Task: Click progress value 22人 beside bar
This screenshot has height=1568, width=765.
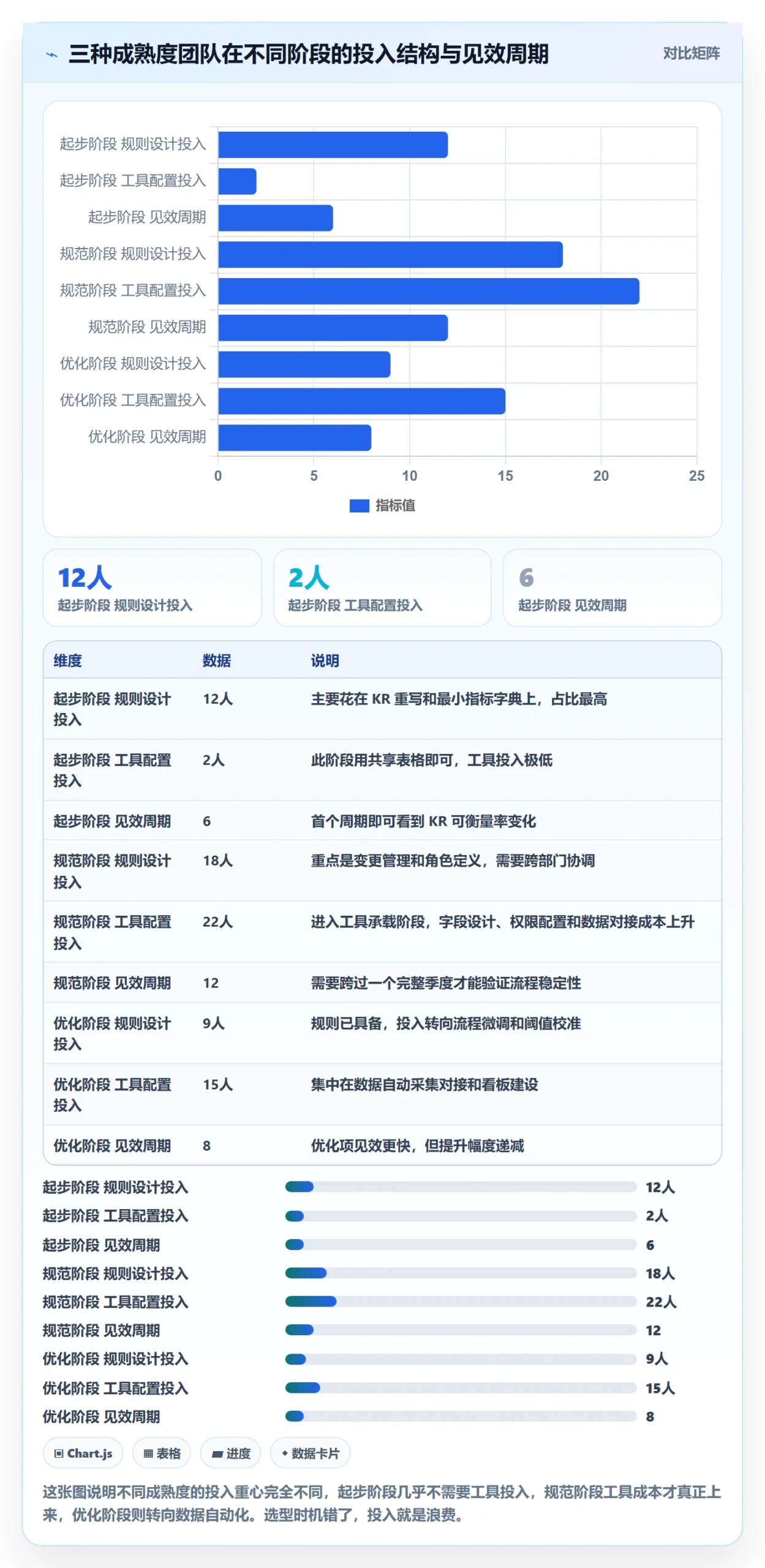Action: 661,1302
